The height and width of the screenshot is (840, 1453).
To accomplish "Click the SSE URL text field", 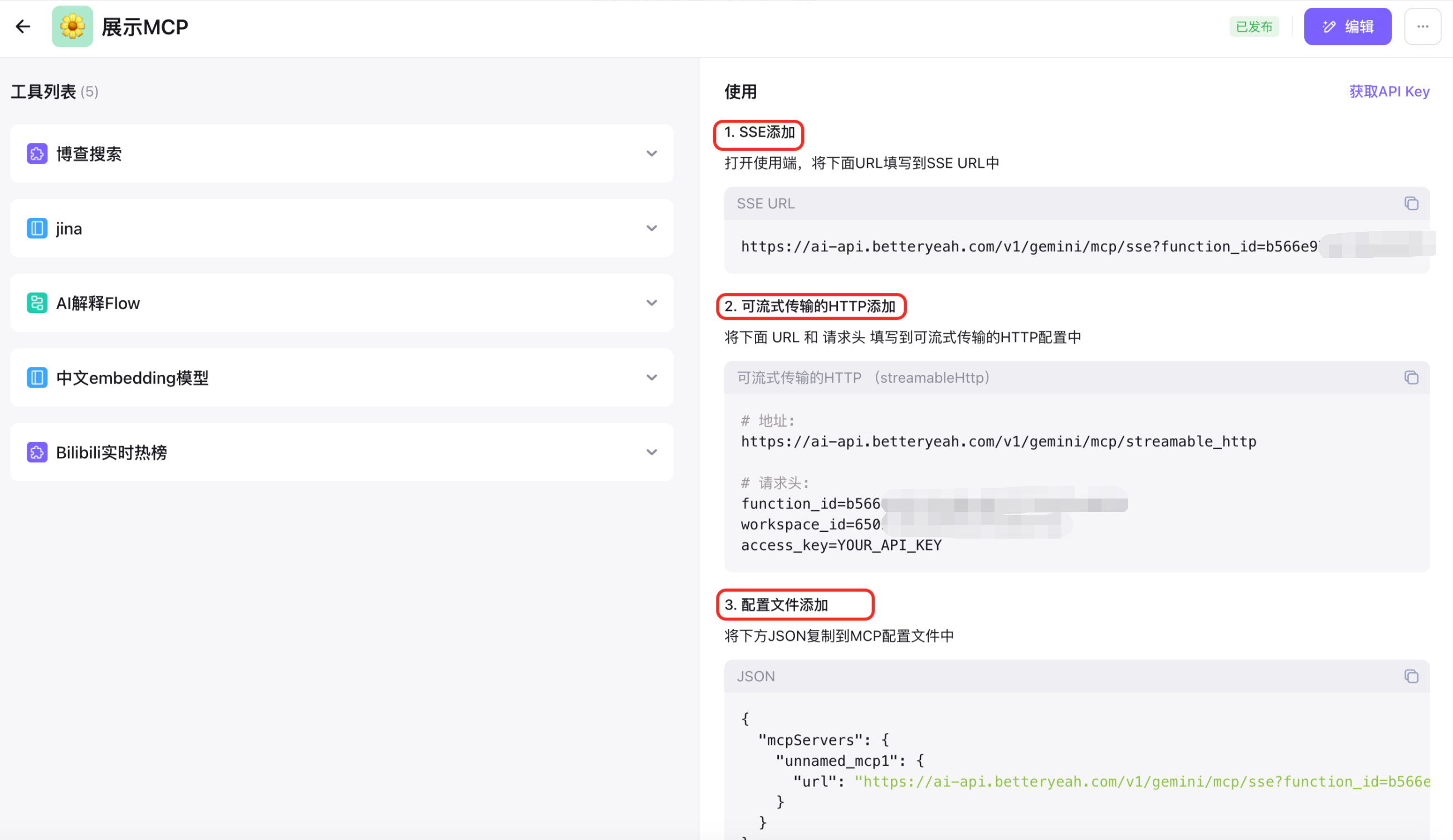I will tap(1026, 247).
